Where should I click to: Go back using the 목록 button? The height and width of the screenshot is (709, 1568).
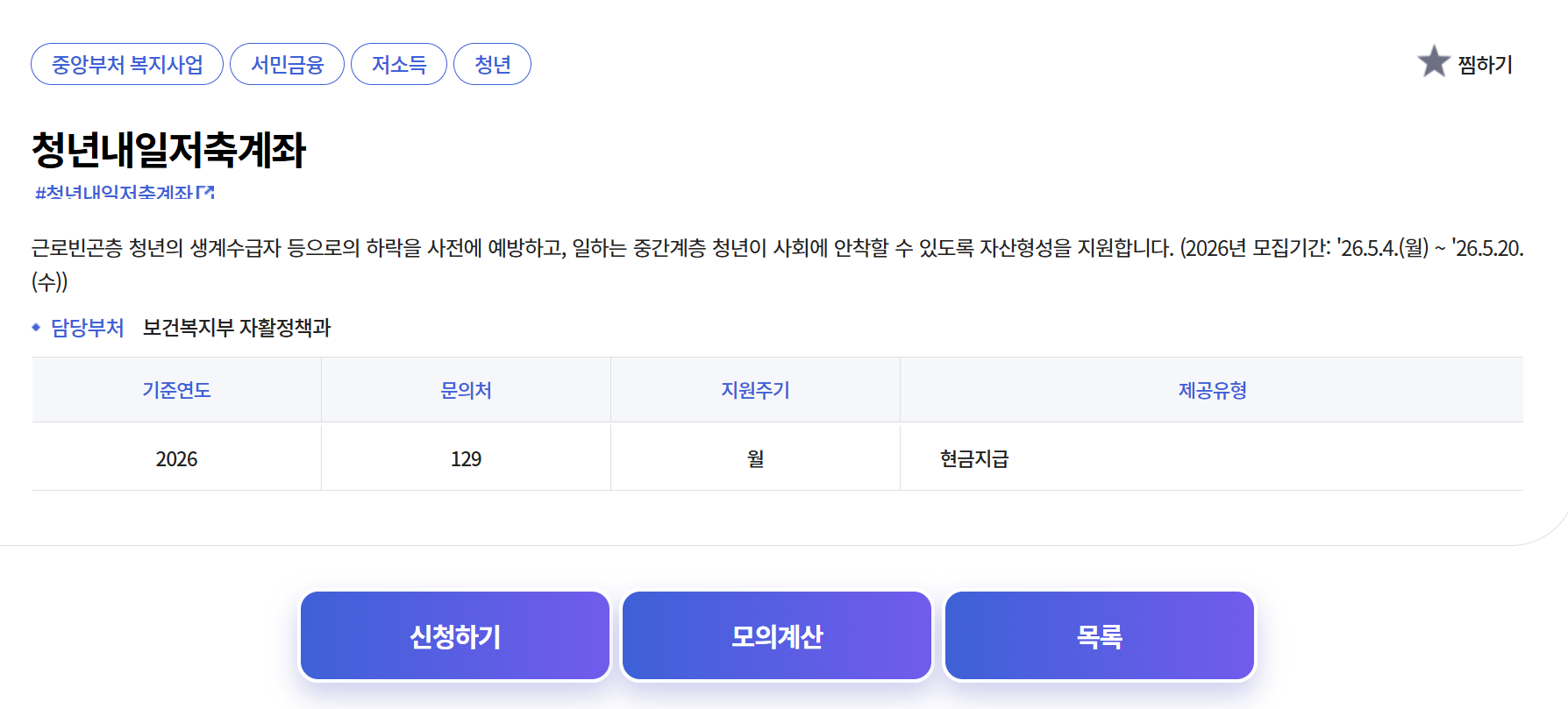[1100, 635]
